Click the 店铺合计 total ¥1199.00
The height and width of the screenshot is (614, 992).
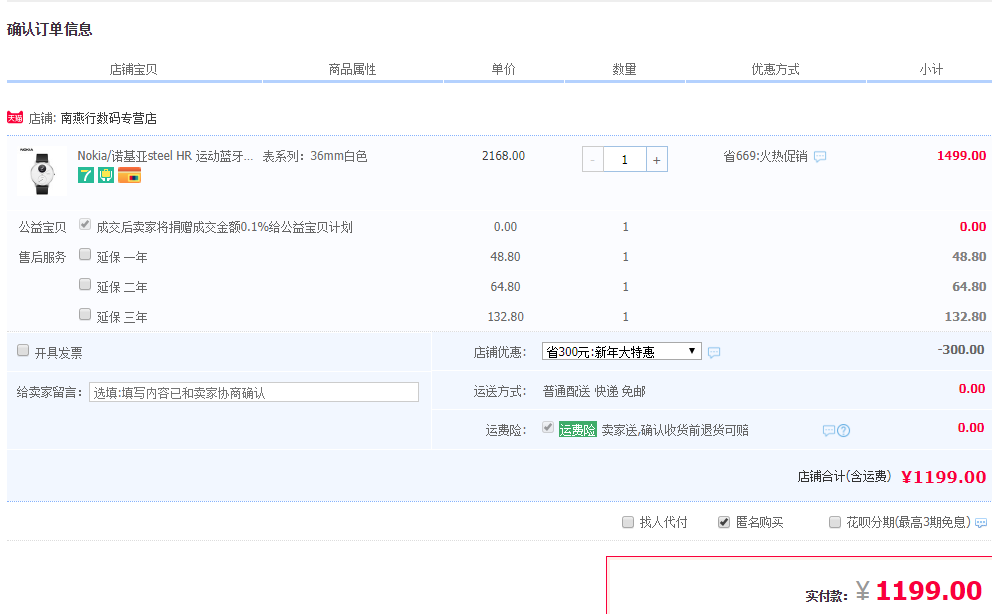[x=944, y=477]
